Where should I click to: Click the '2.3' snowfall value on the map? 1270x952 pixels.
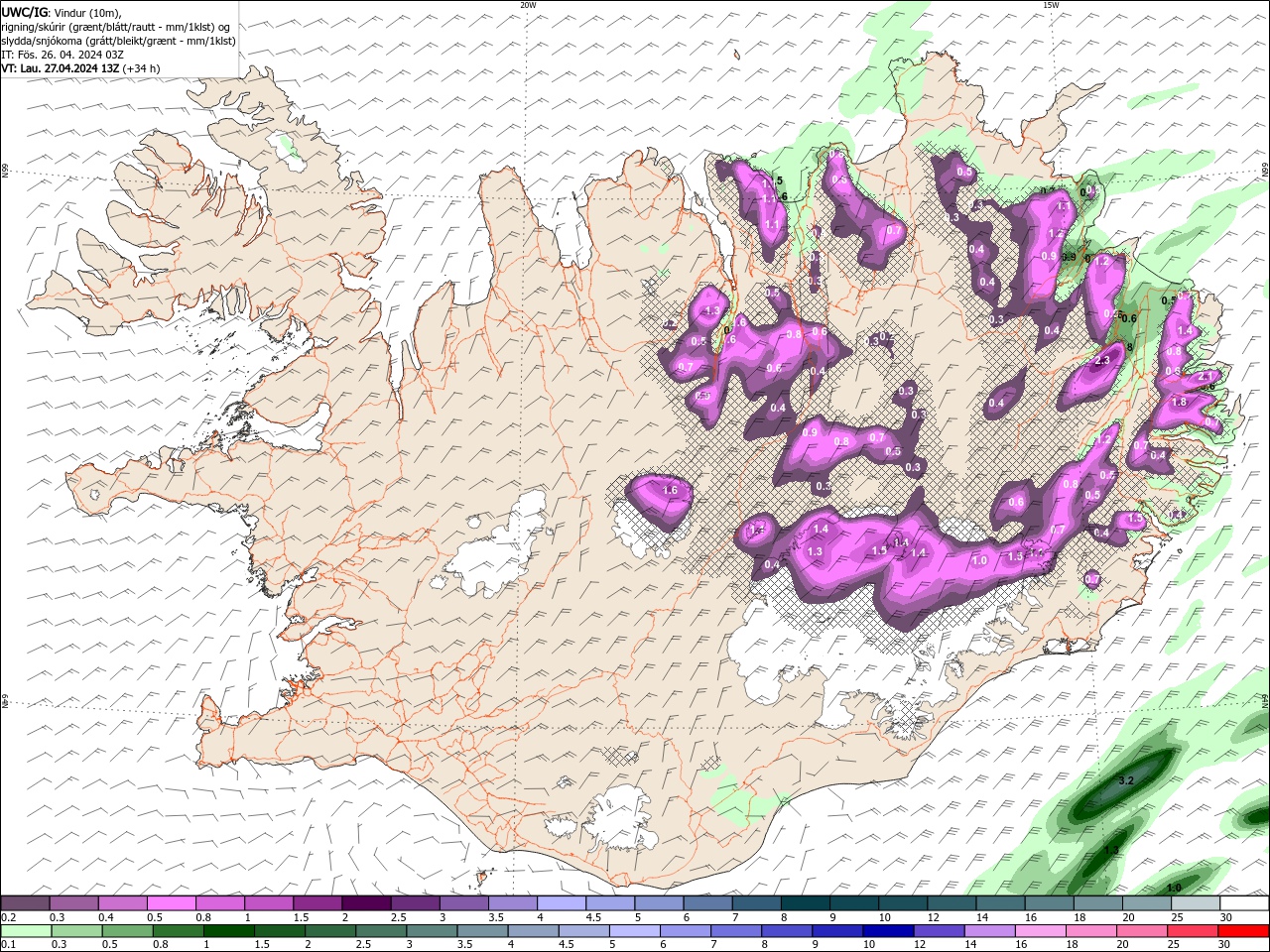[1101, 361]
